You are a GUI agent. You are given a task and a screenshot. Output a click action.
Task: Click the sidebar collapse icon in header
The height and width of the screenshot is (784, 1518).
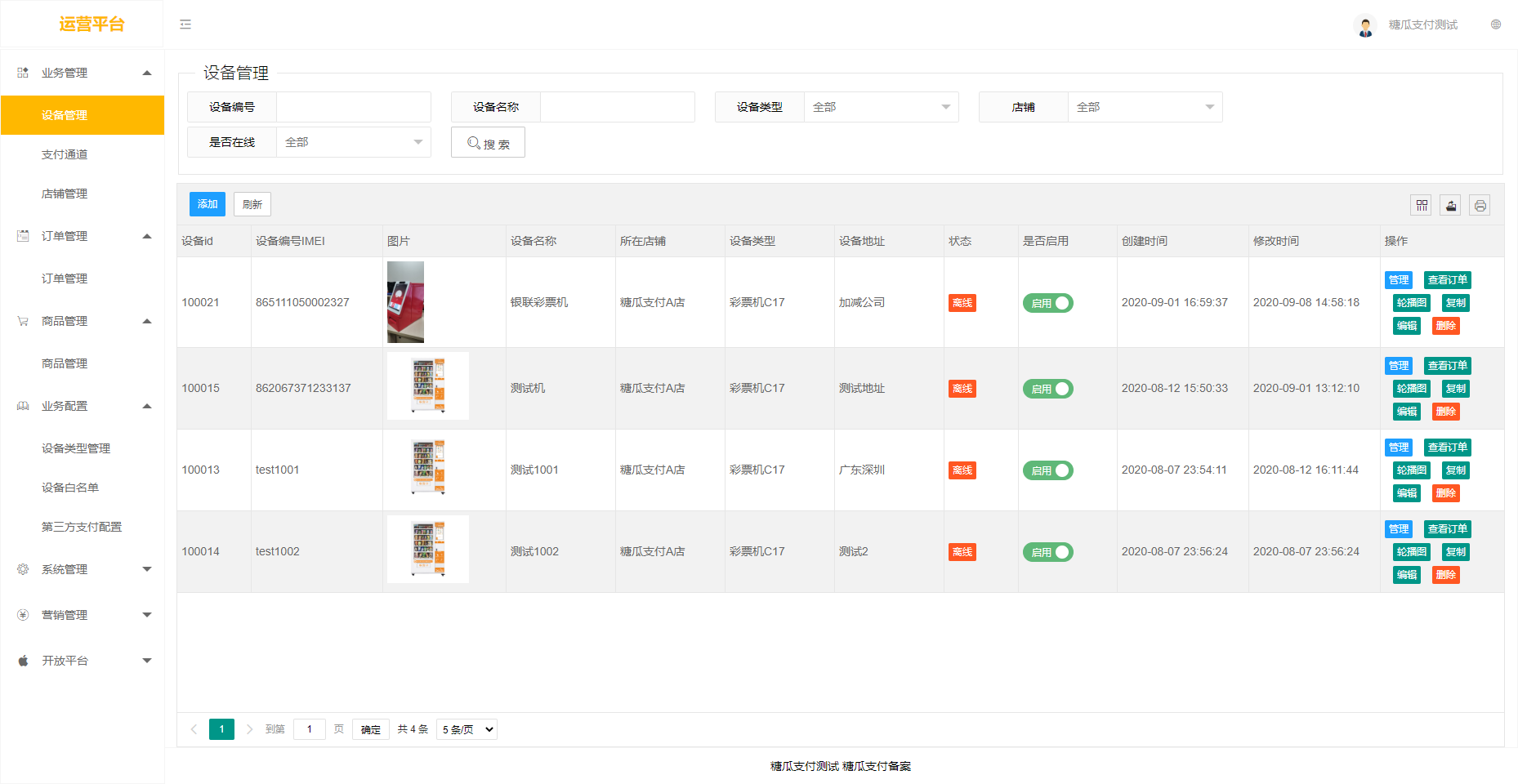[x=185, y=24]
